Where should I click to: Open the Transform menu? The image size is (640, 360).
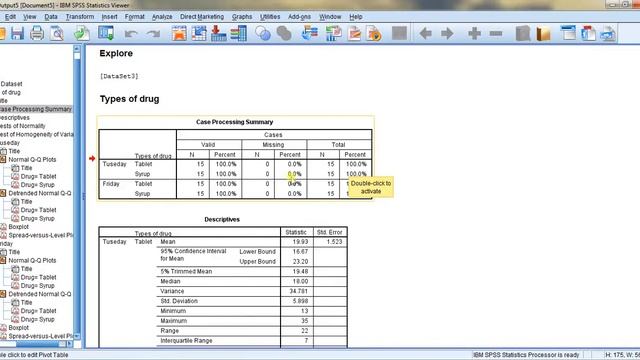80,17
